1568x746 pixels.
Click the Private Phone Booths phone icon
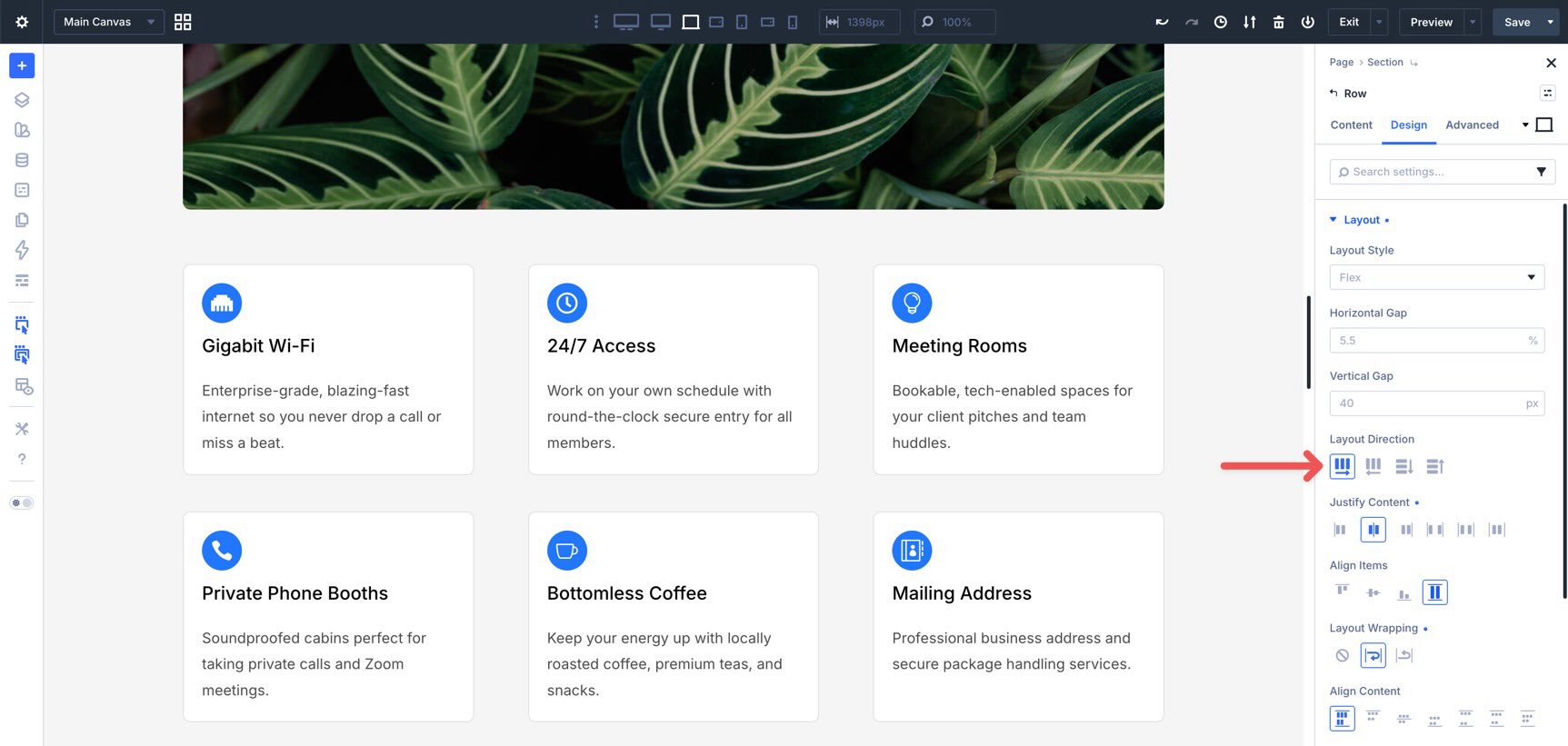coord(222,551)
